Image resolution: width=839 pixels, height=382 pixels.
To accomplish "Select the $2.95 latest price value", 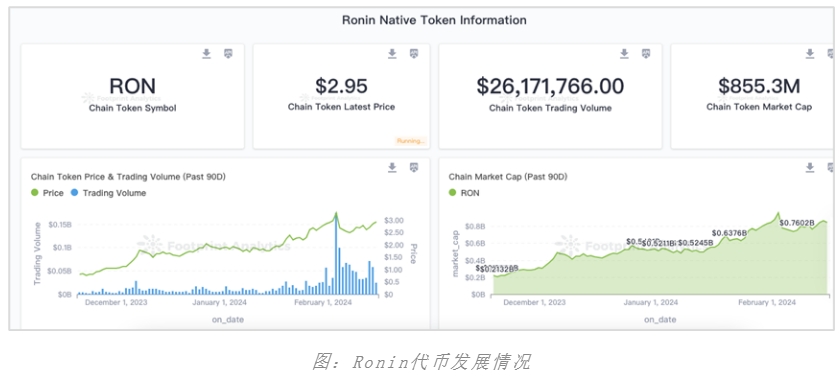I will click(x=341, y=86).
